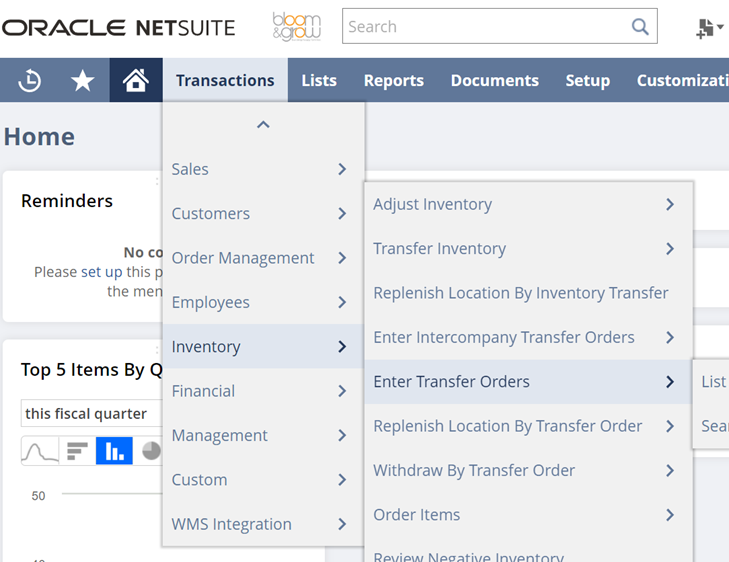The width and height of the screenshot is (729, 562).
Task: Expand the Sales submenu arrow
Action: pyautogui.click(x=342, y=169)
